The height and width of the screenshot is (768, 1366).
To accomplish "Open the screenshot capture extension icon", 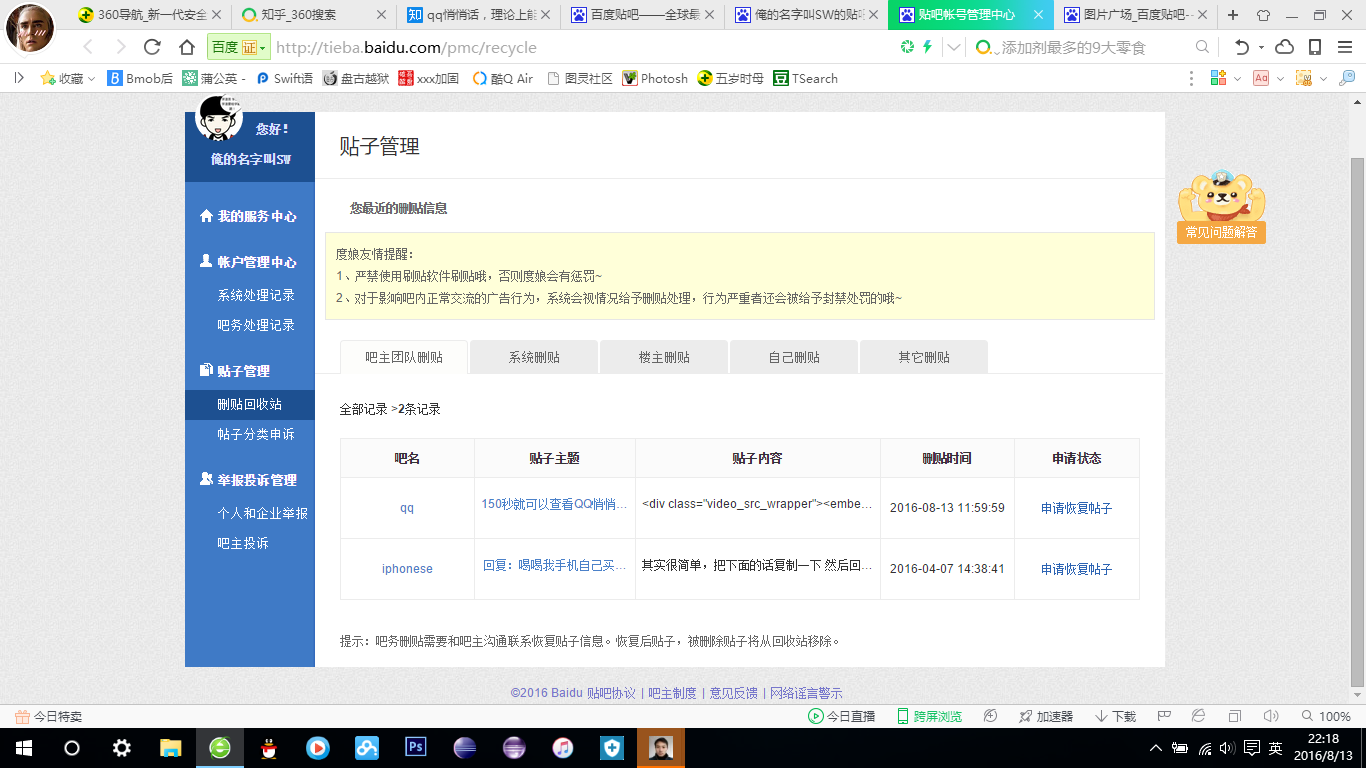I will point(1302,78).
